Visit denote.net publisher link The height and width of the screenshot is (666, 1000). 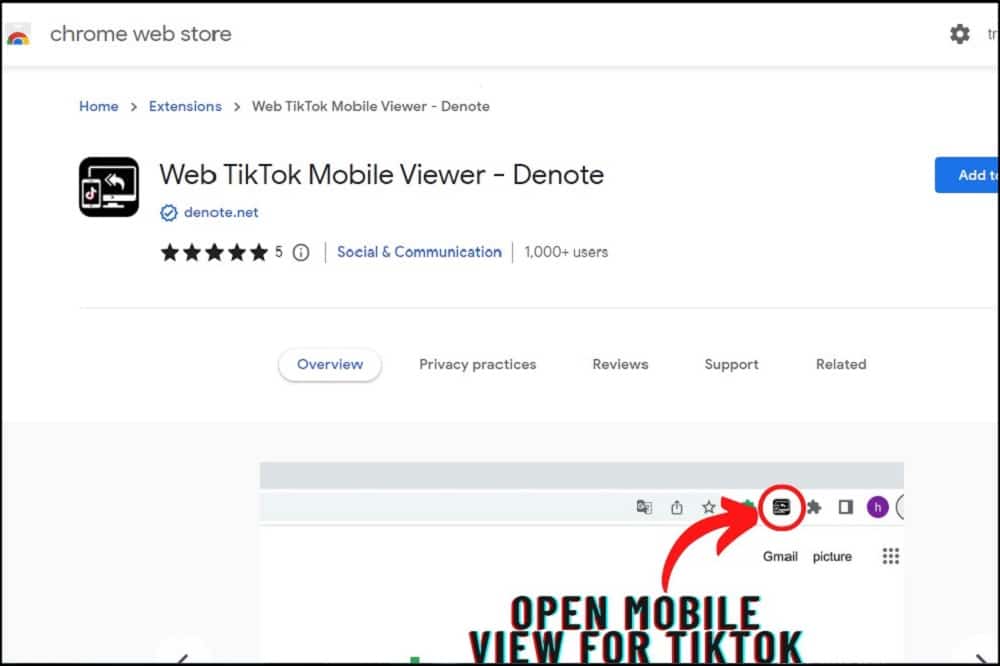pos(221,212)
